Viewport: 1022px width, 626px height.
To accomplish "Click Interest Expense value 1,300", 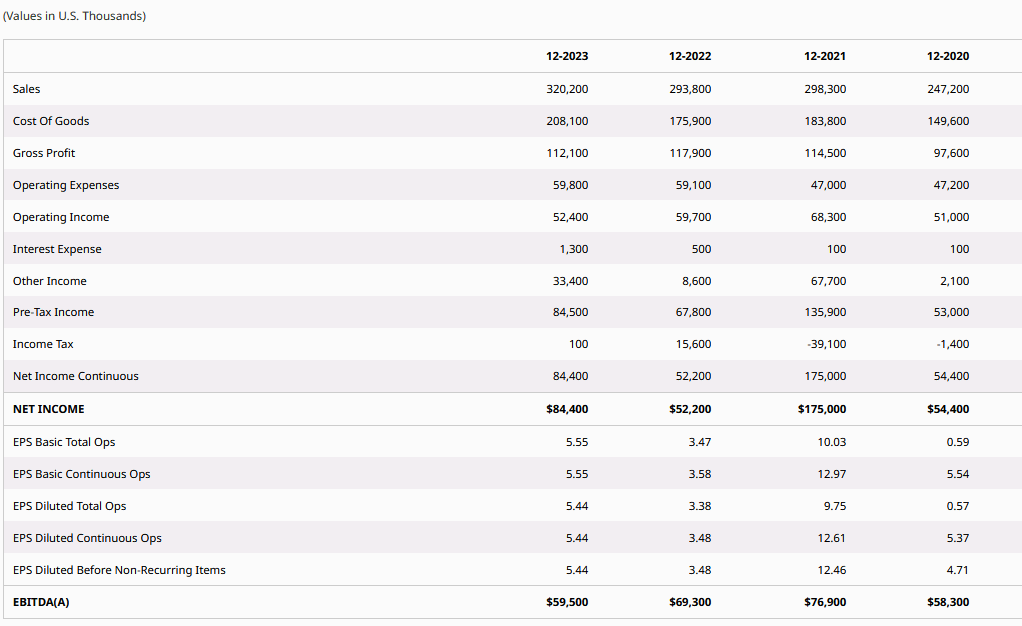I will (574, 248).
